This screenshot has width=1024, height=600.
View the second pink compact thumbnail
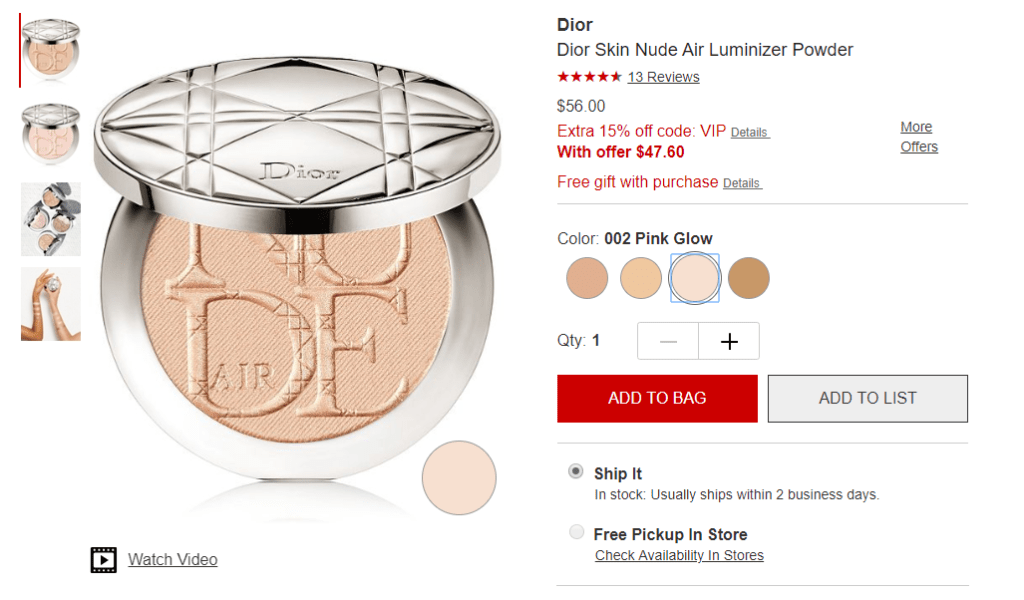(50, 134)
